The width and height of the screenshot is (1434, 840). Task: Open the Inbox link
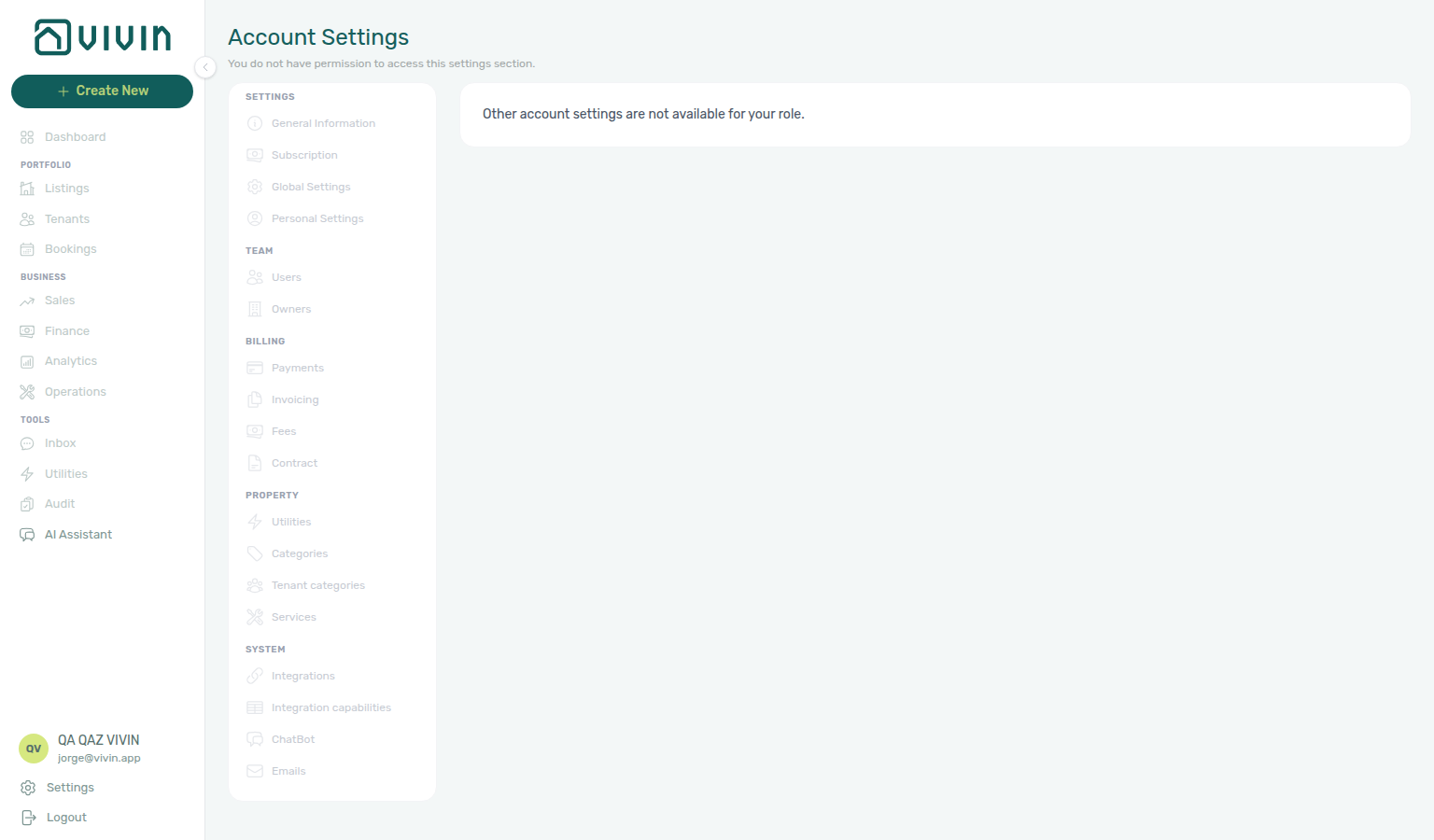[x=60, y=443]
